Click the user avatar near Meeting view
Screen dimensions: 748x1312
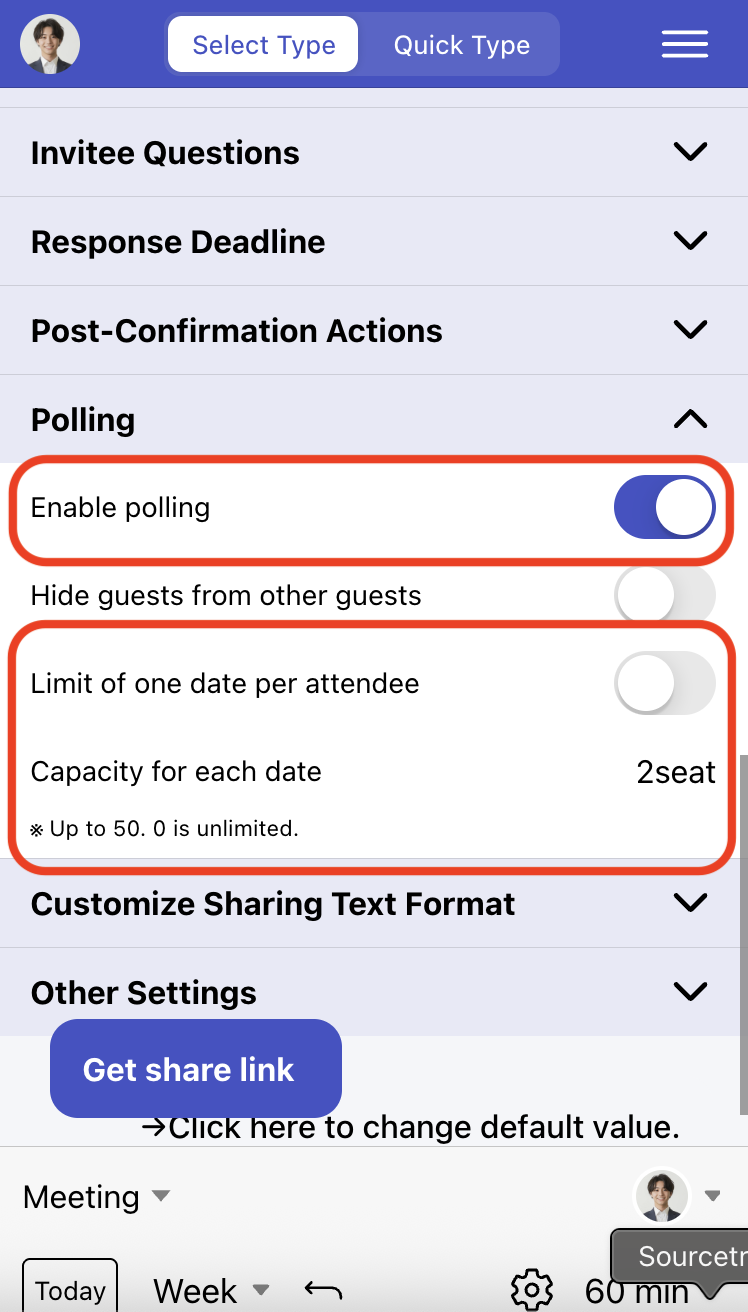click(x=662, y=1196)
